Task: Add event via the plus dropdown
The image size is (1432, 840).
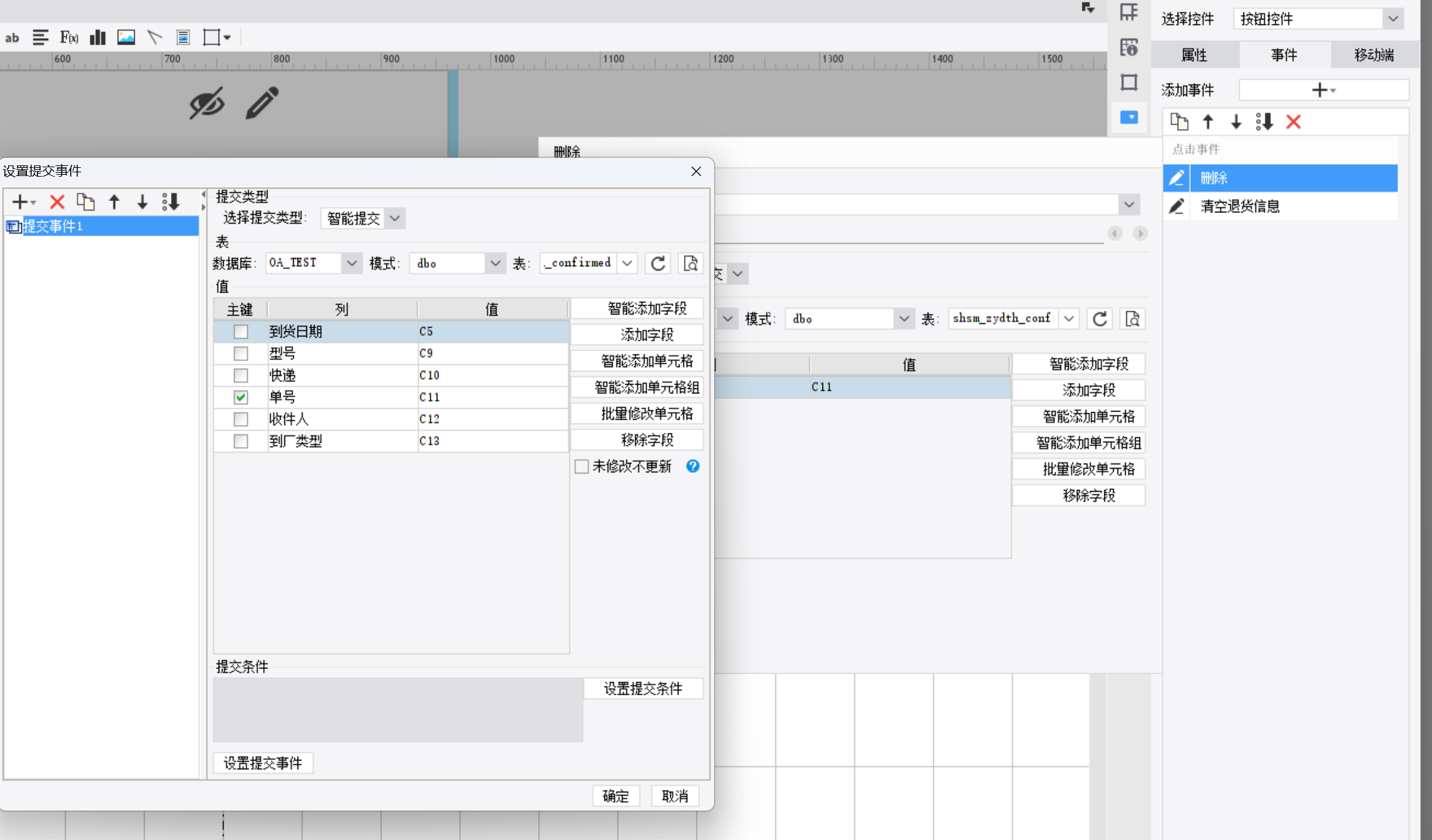Action: coord(1324,90)
